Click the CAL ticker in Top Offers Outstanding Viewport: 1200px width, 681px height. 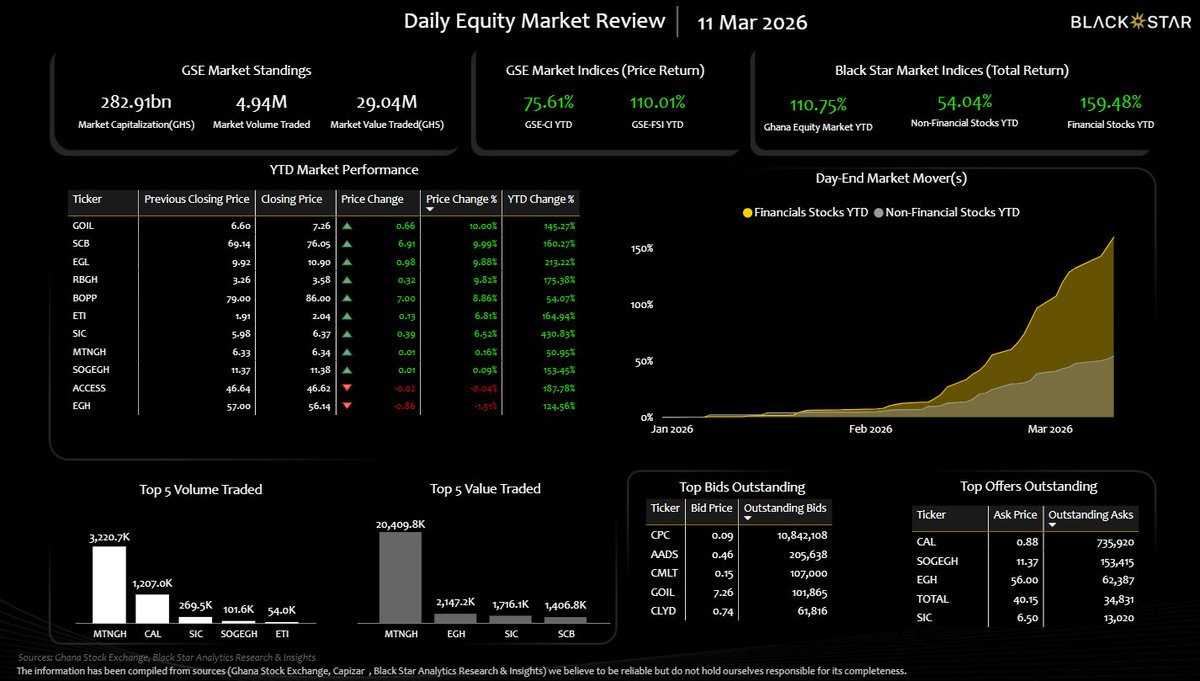[926, 543]
